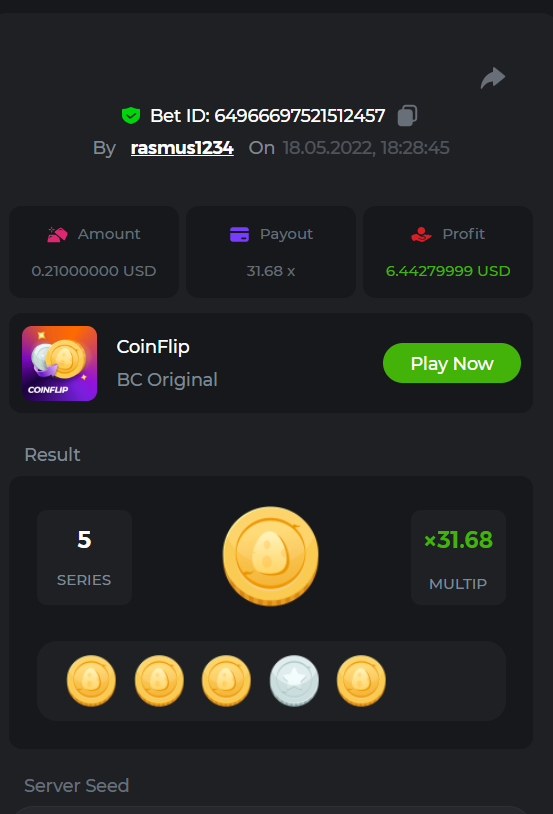Click the purple Payout card icon
This screenshot has height=814, width=553.
click(x=239, y=235)
